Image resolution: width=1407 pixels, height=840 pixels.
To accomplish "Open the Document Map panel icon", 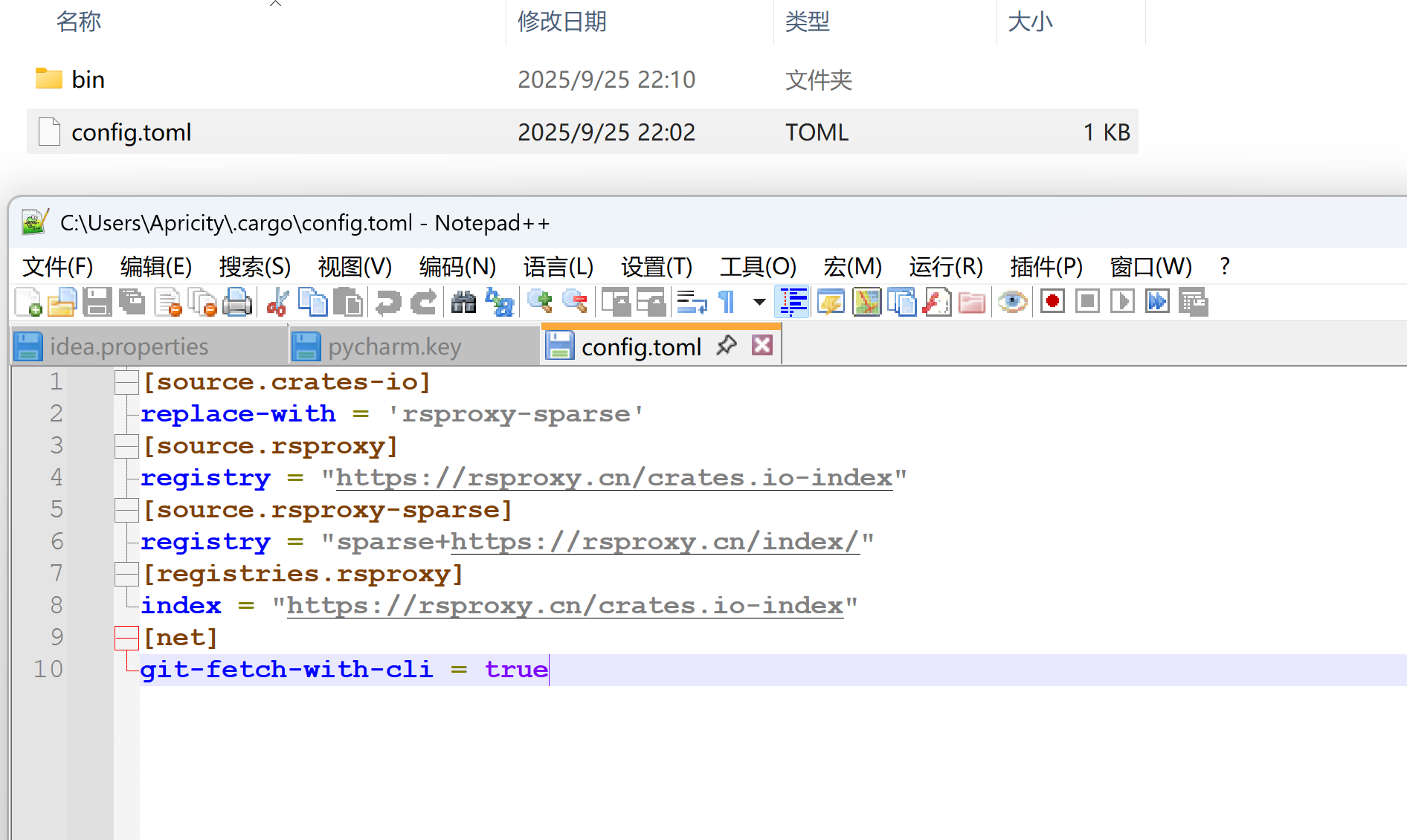I will (866, 302).
